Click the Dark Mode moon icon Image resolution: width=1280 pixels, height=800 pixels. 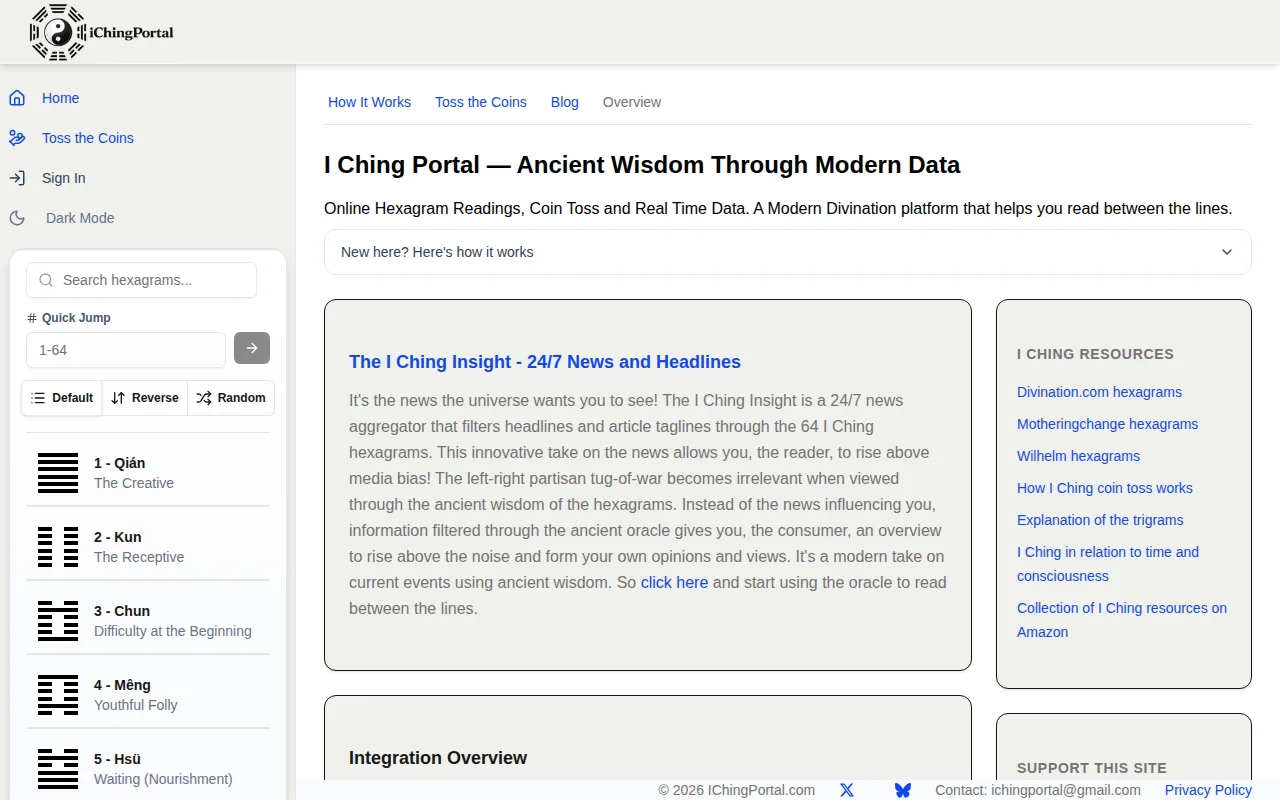pos(17,218)
